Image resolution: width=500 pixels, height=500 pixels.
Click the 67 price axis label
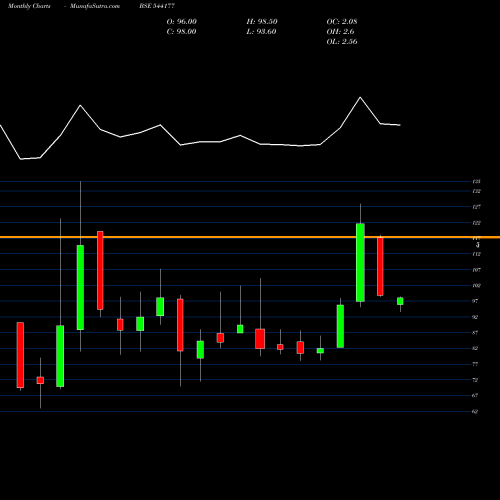(475, 396)
